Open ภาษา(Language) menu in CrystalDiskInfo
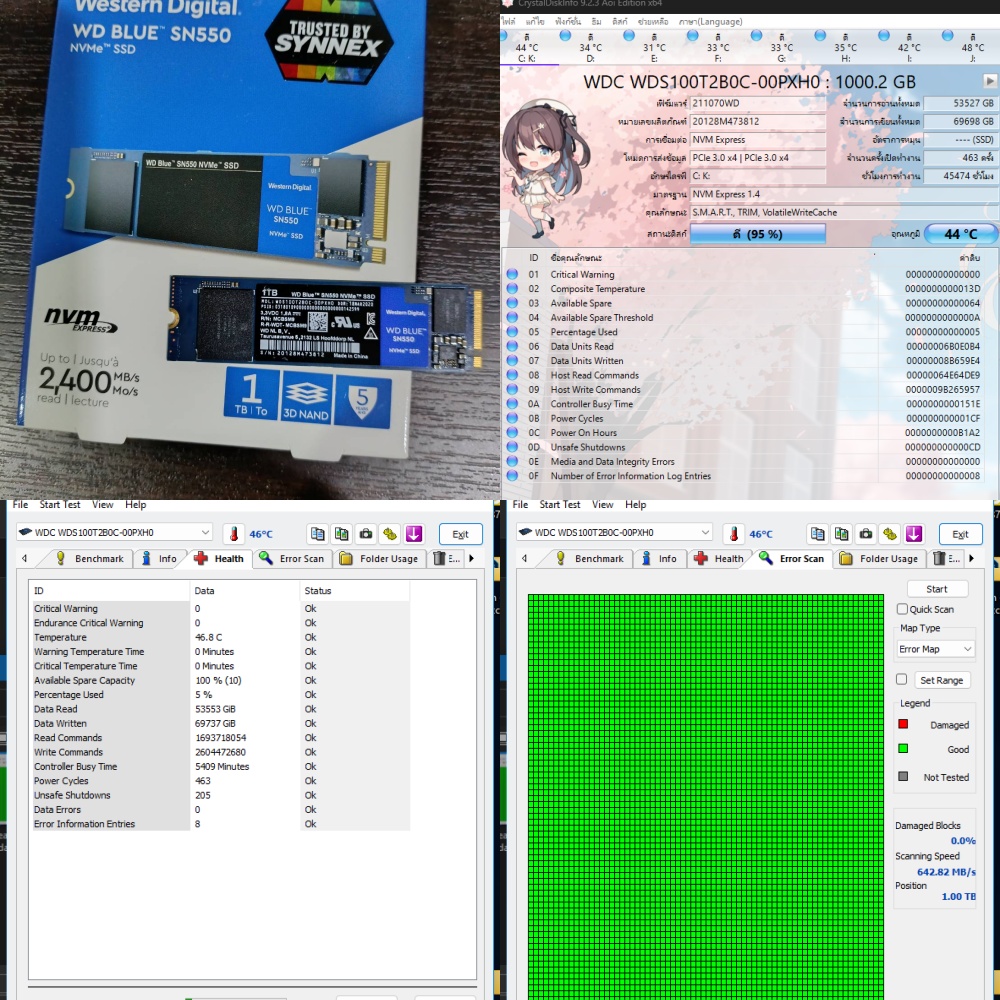Viewport: 1000px width, 1000px height. [x=710, y=22]
